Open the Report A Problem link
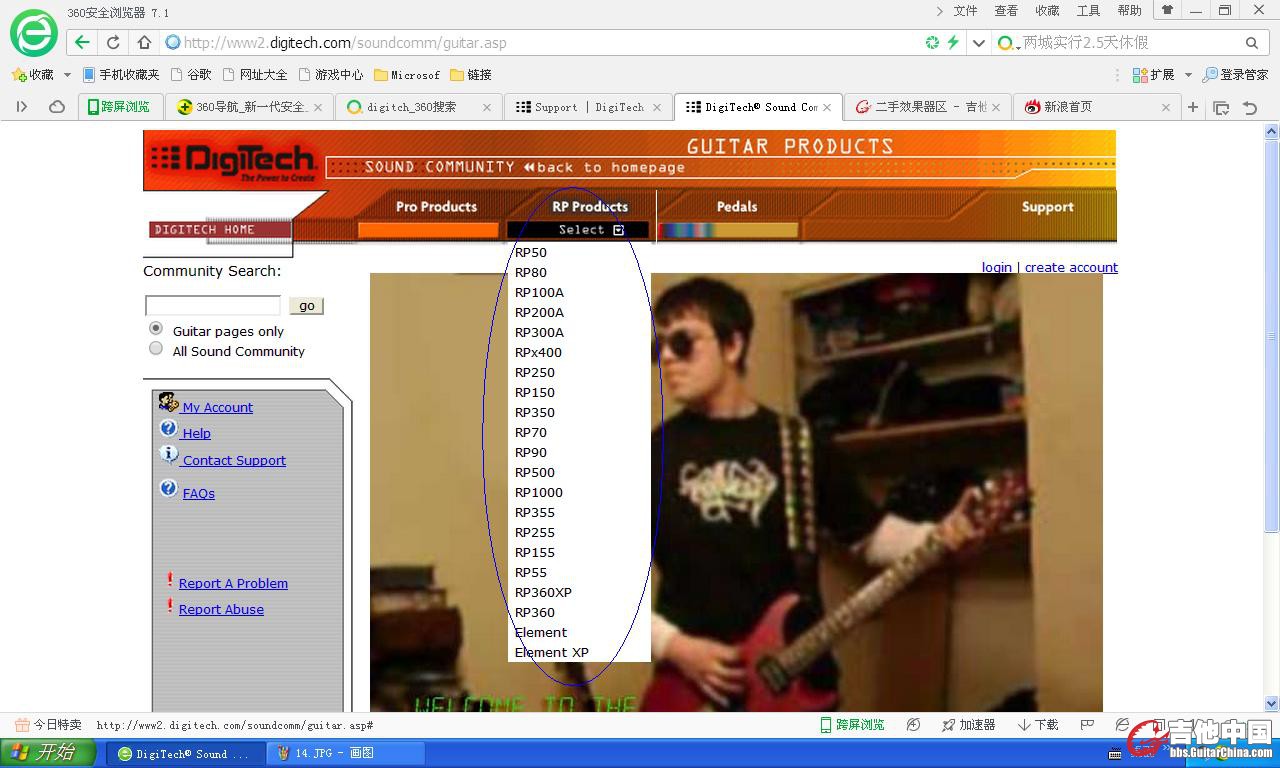The width and height of the screenshot is (1280, 768). (x=233, y=583)
